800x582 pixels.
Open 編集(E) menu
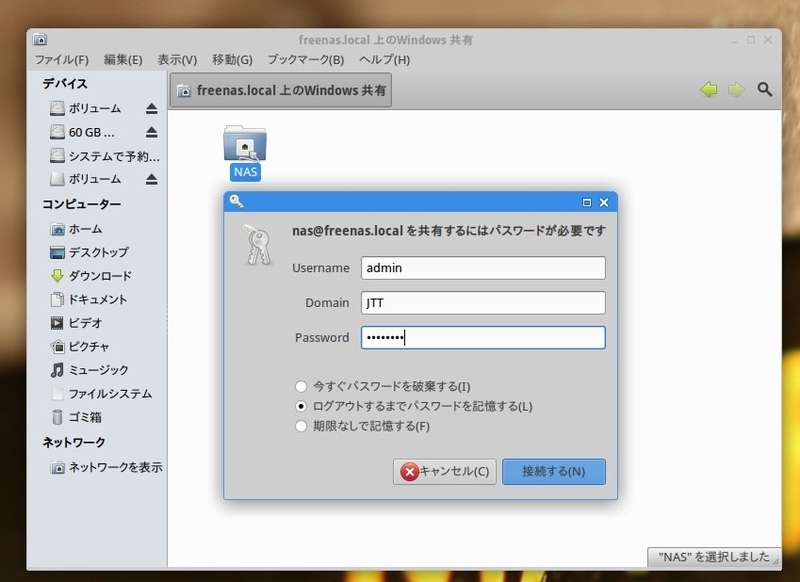pyautogui.click(x=123, y=60)
